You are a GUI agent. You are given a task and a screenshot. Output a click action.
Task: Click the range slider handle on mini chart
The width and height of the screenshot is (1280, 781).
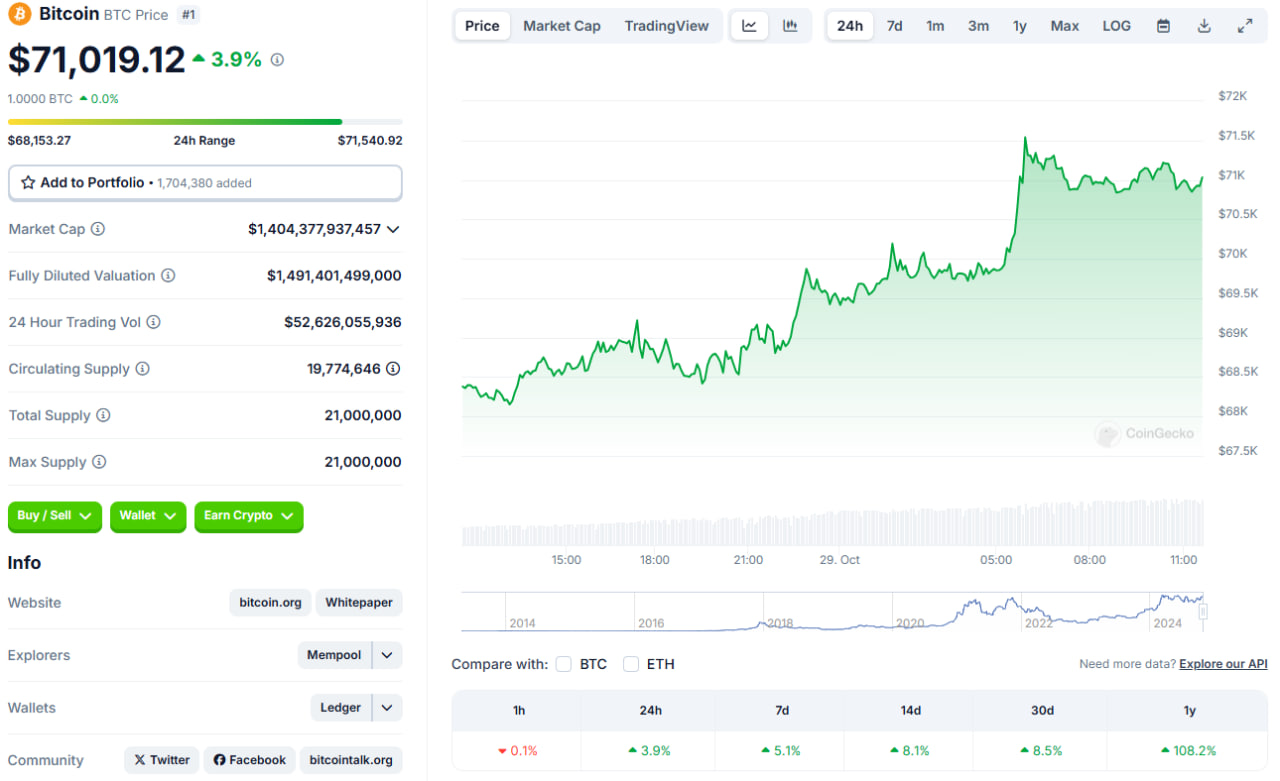click(1203, 611)
